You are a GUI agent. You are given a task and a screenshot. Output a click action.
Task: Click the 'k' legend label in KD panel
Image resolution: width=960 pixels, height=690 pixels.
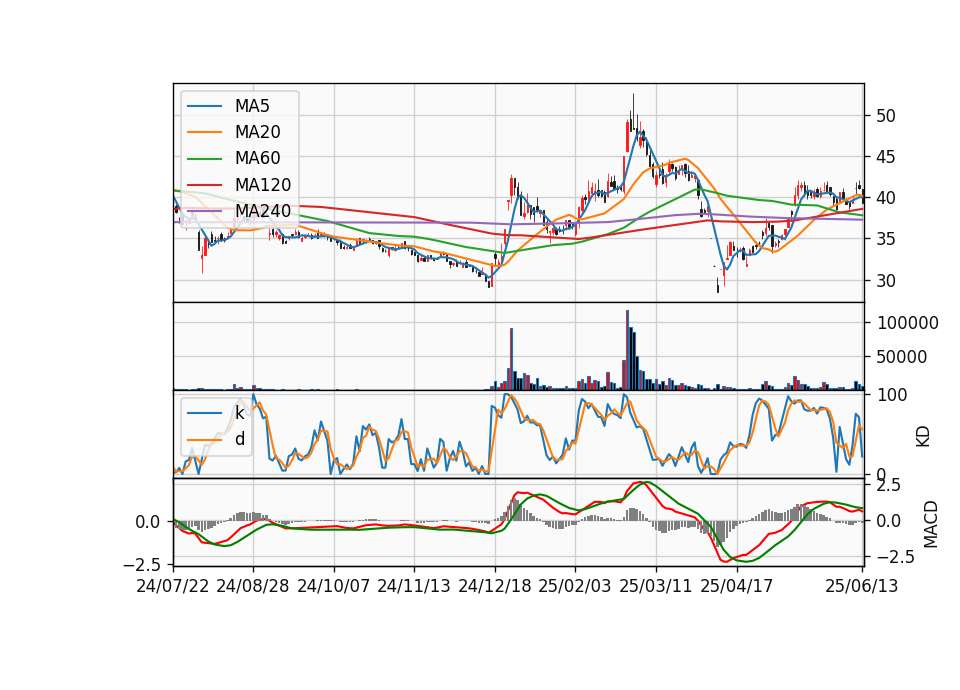[239, 413]
